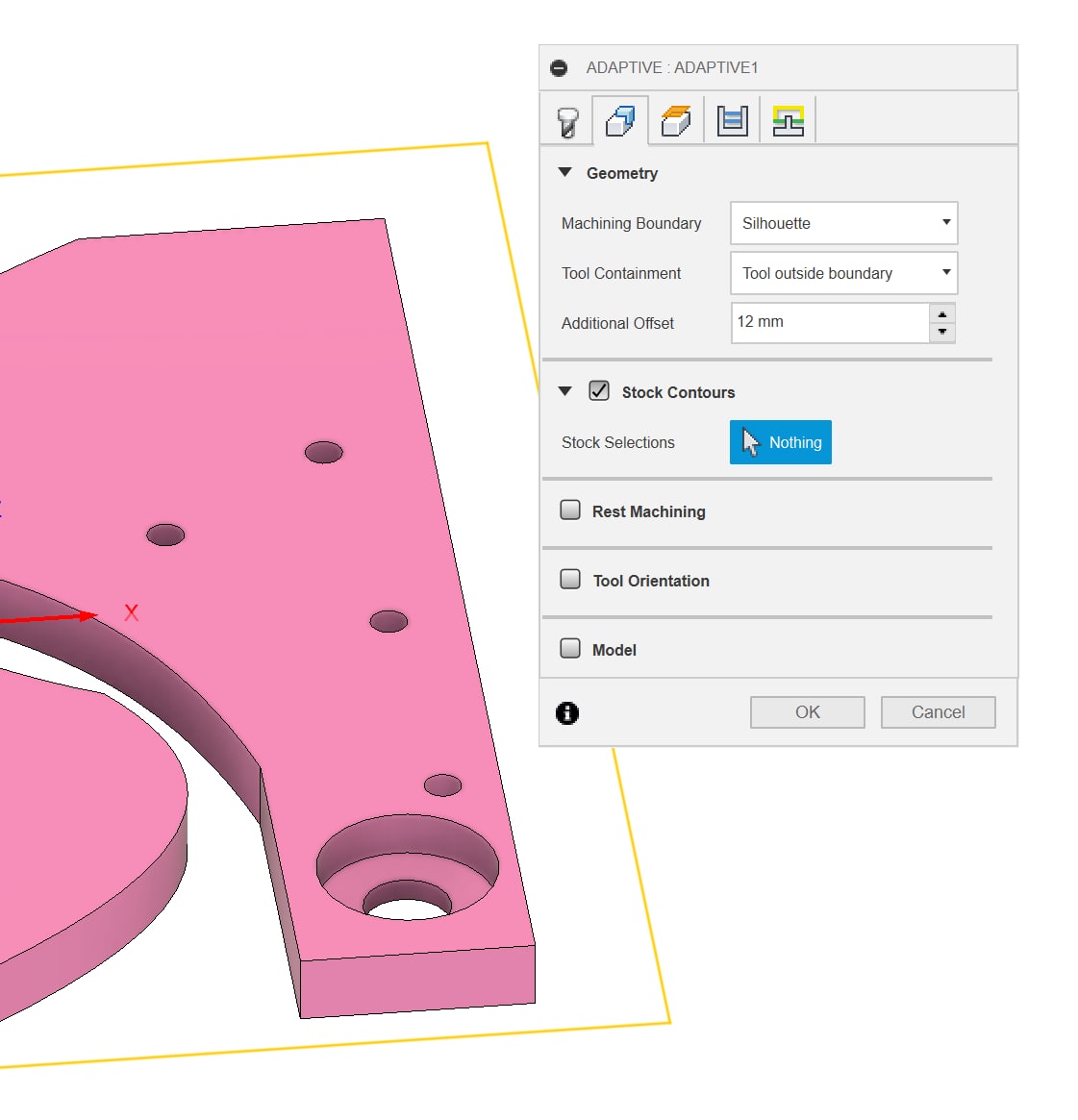Open the Tool tab in Adaptive dialog

coord(567,121)
